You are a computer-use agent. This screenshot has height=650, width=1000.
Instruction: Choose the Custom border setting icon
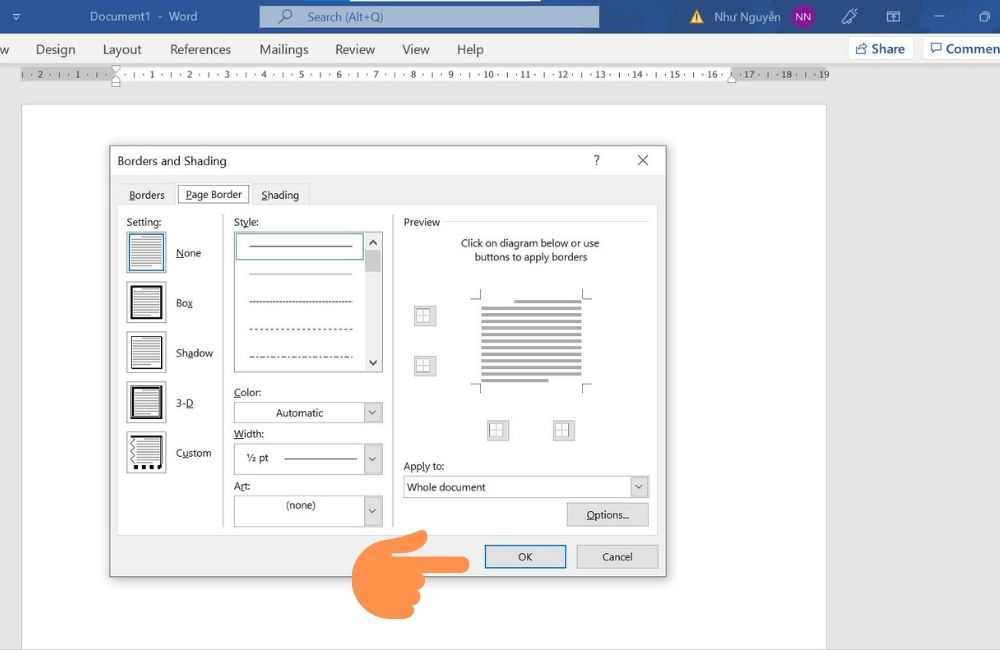coord(146,453)
